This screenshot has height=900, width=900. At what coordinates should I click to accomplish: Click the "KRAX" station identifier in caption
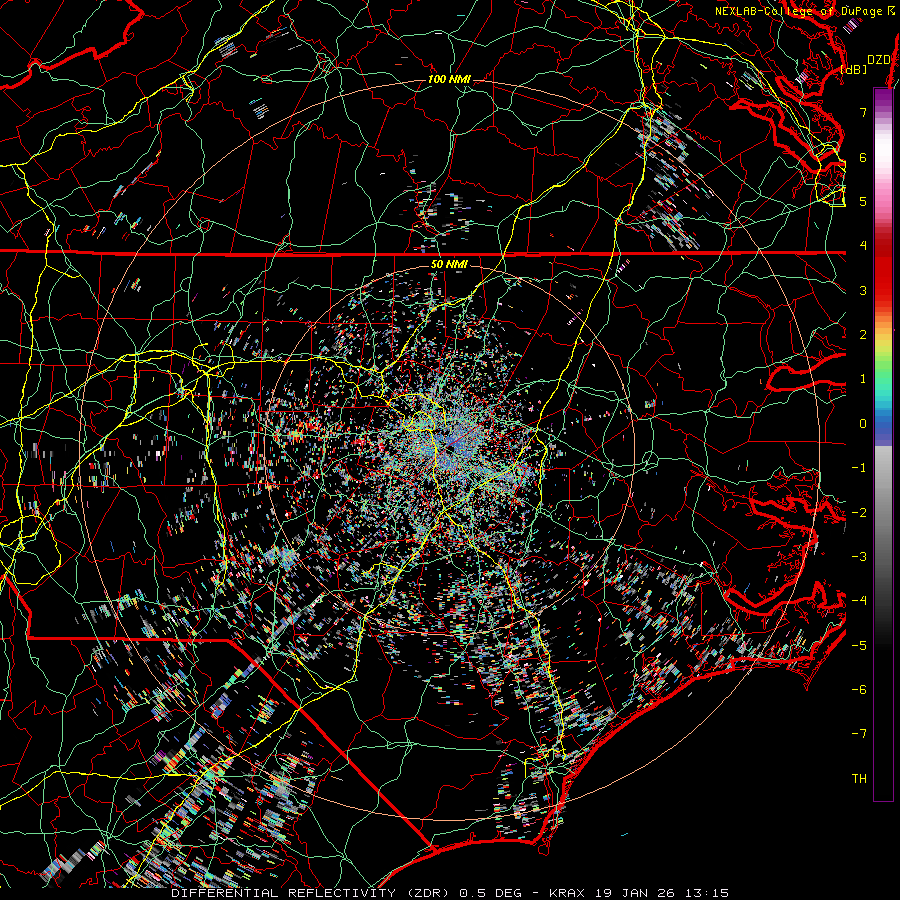(567, 893)
